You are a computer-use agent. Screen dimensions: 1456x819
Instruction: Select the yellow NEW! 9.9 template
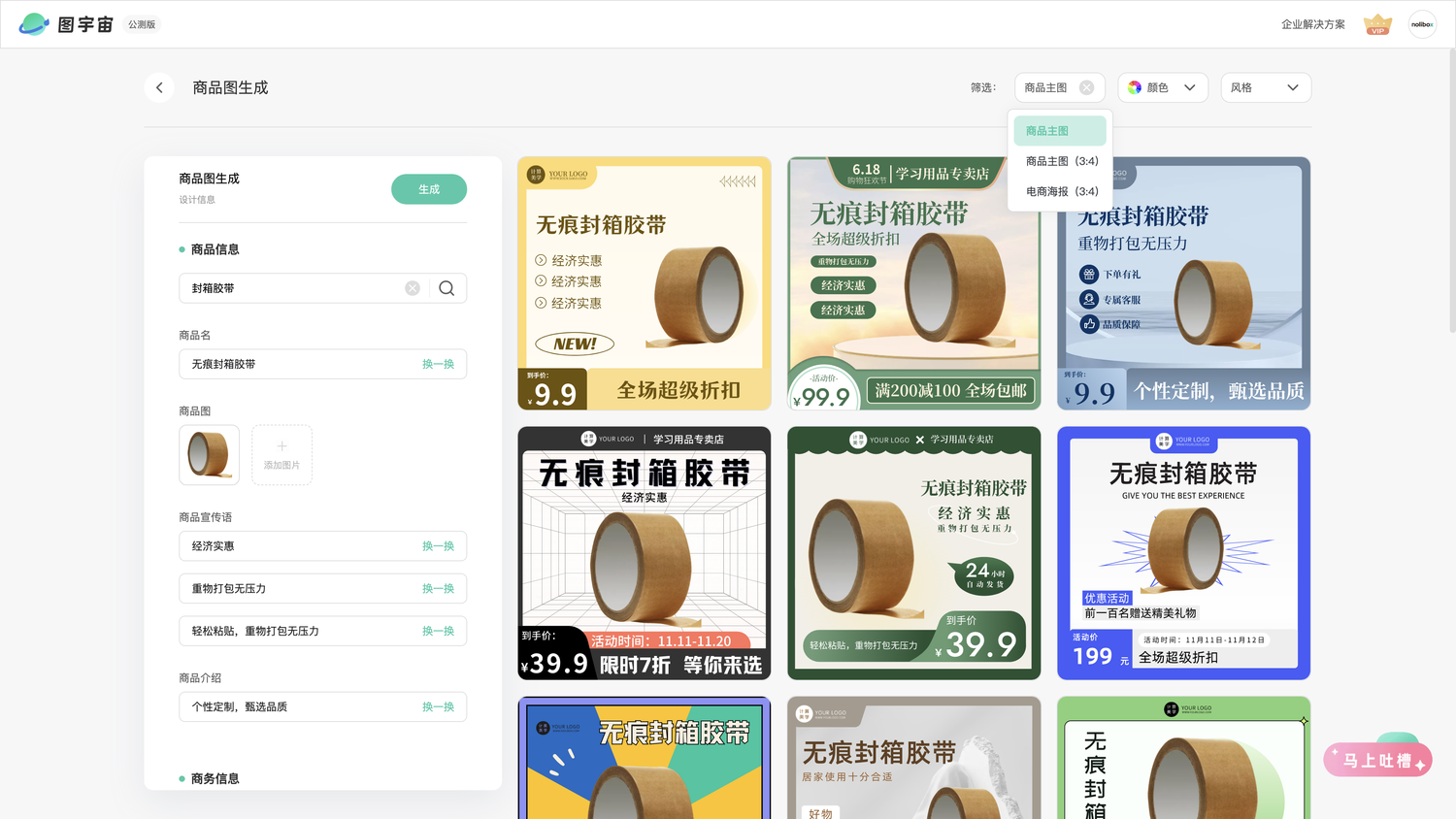point(645,283)
